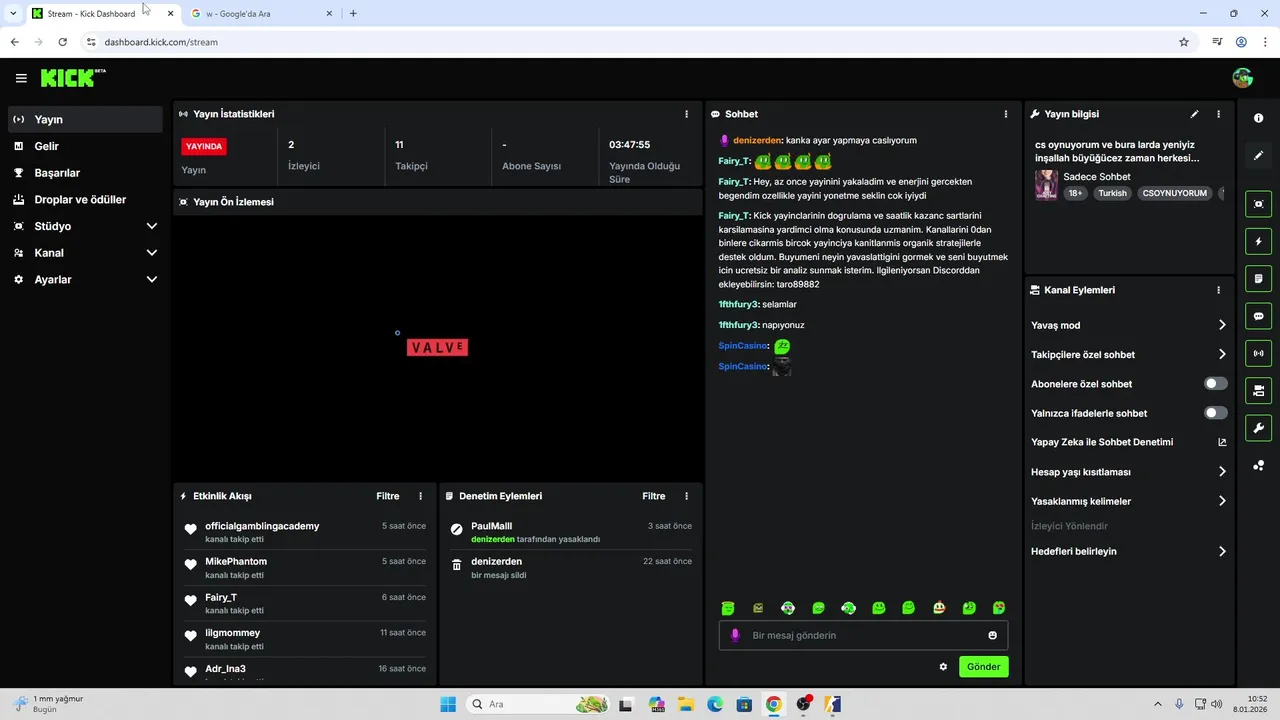This screenshot has width=1280, height=720.
Task: Switch to the Google'da Ara browser tab
Action: pos(262,14)
